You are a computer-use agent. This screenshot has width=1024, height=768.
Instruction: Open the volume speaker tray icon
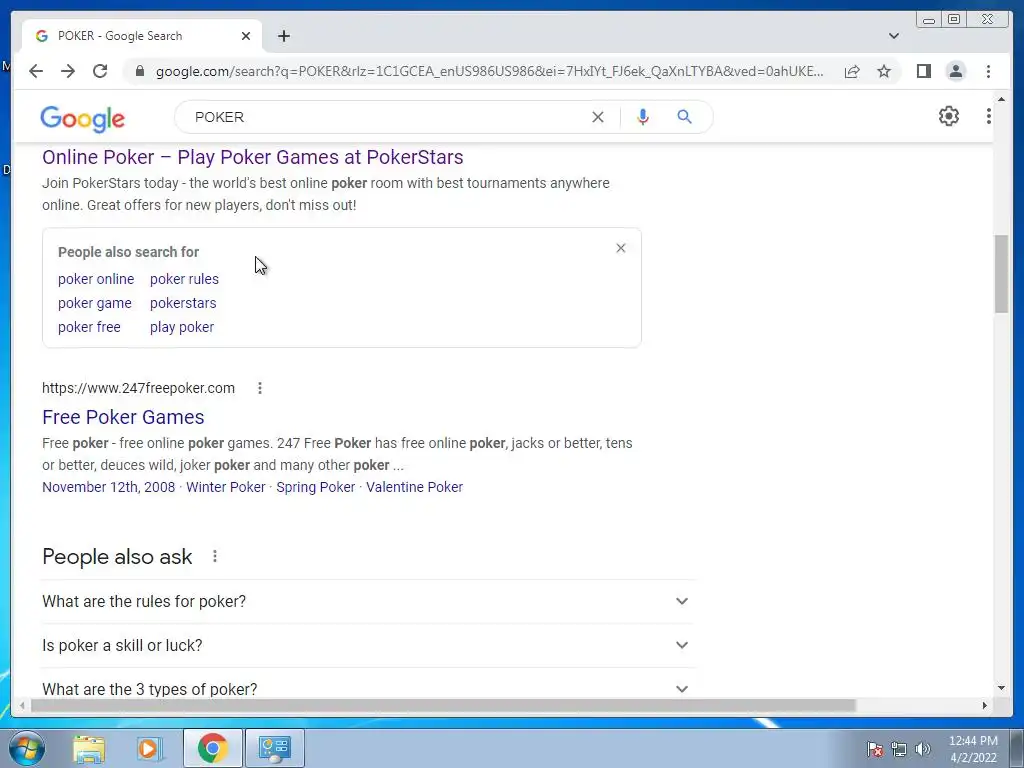click(x=923, y=749)
